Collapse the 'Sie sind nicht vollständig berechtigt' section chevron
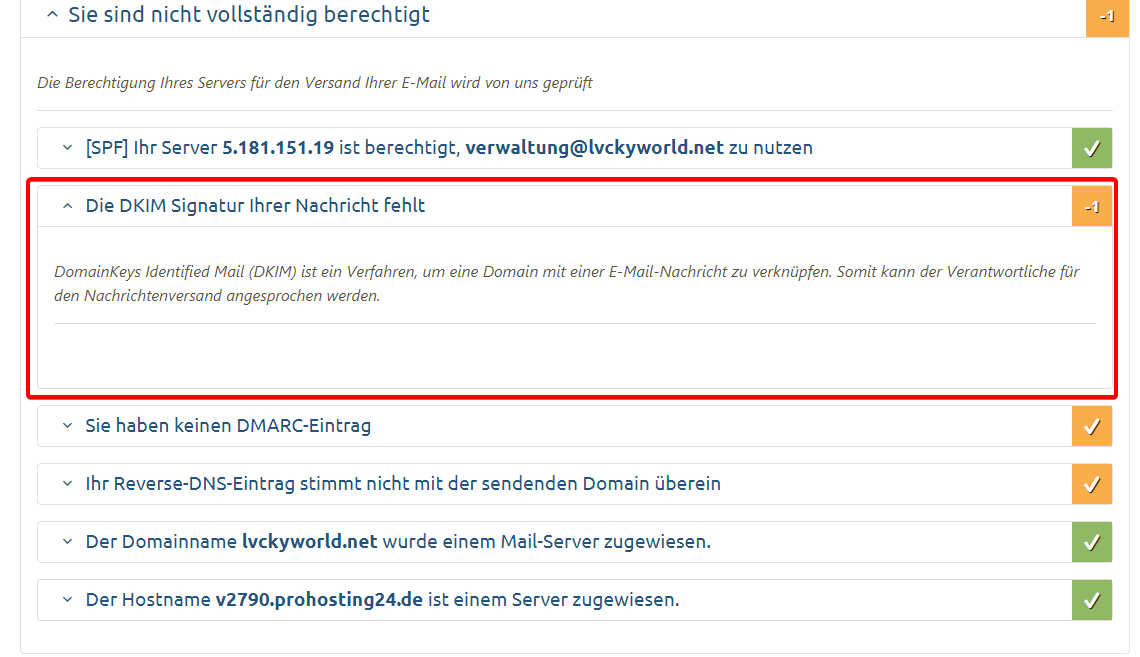Viewport: 1140px width, 657px height. (52, 16)
